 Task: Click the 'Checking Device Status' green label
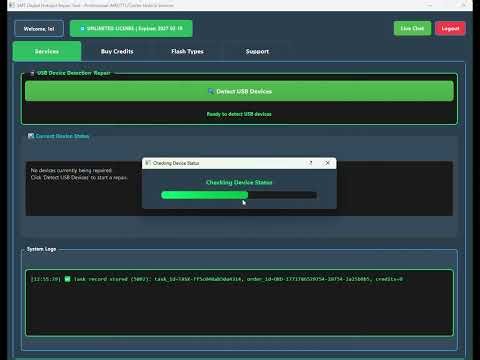(239, 182)
